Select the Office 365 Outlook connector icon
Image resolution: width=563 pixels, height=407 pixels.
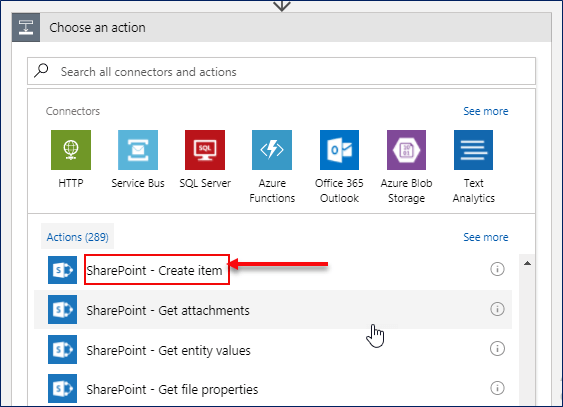(x=339, y=150)
